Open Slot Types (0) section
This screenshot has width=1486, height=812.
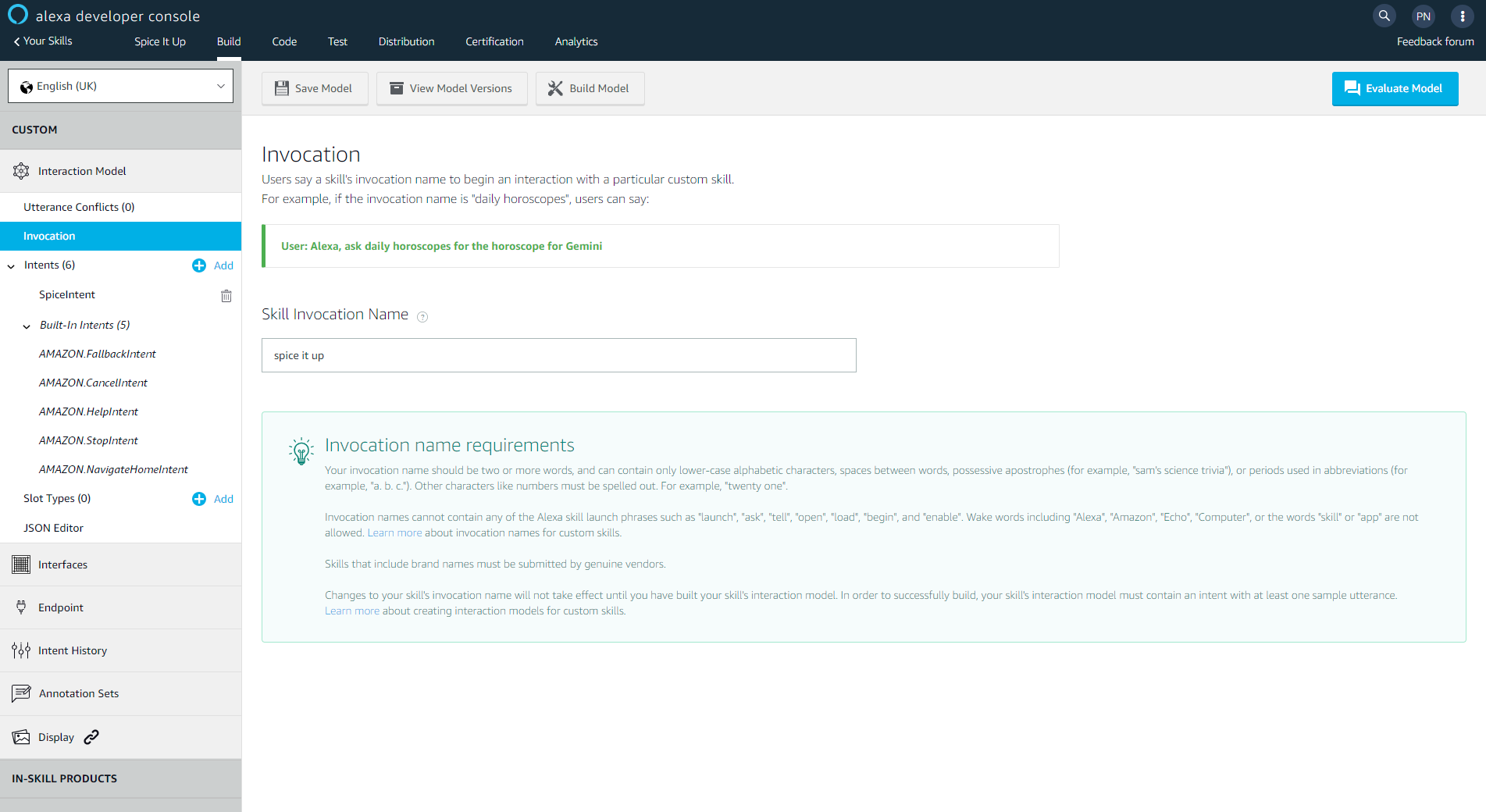[57, 498]
